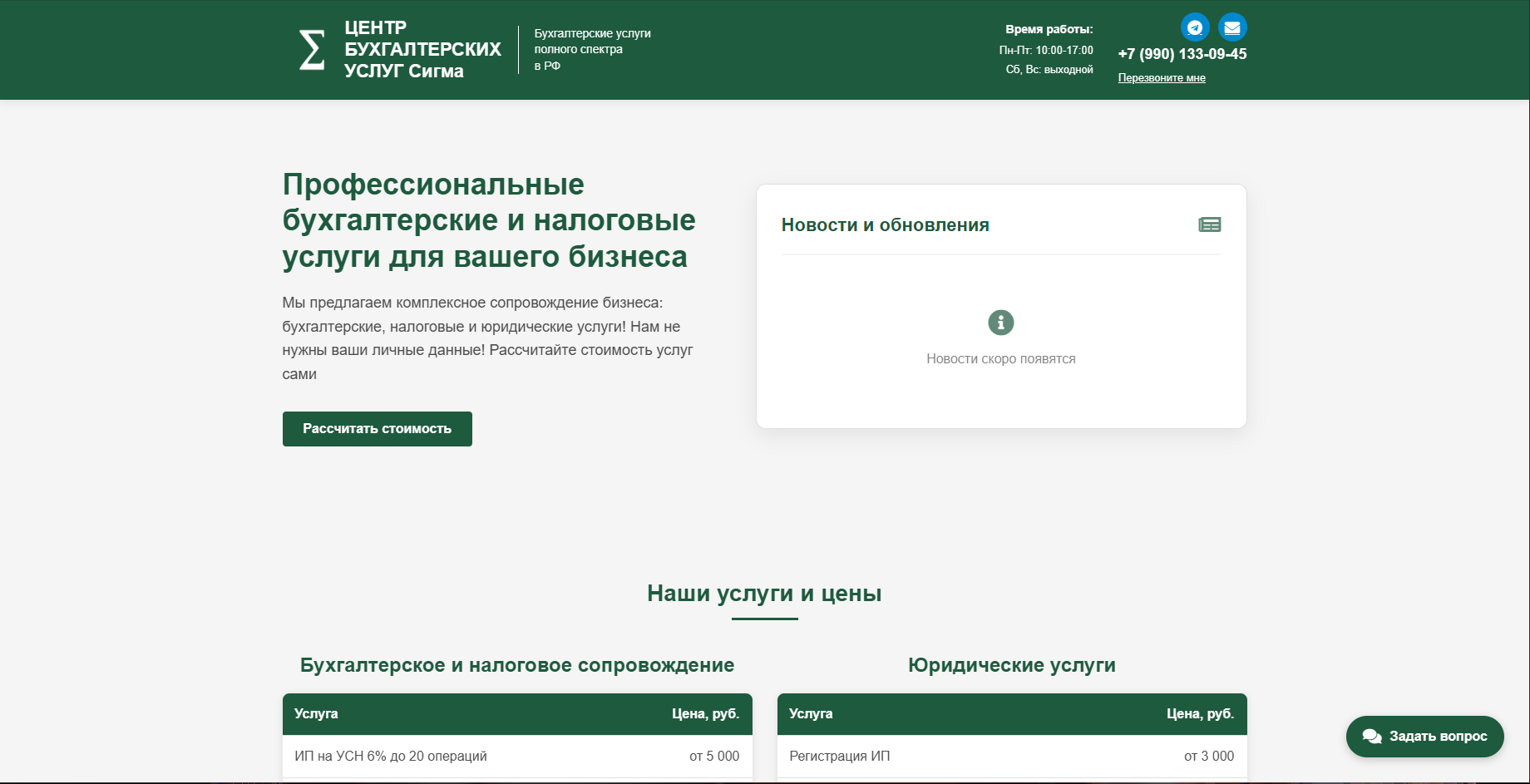Click the Новости и обновления panel title

click(886, 224)
